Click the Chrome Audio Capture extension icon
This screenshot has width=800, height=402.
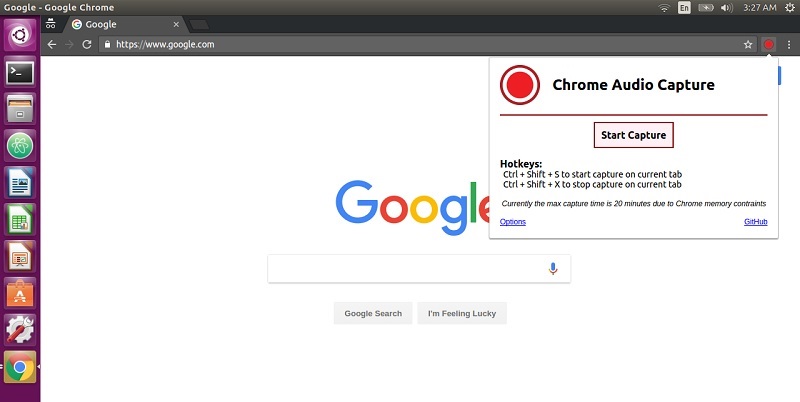pos(768,44)
